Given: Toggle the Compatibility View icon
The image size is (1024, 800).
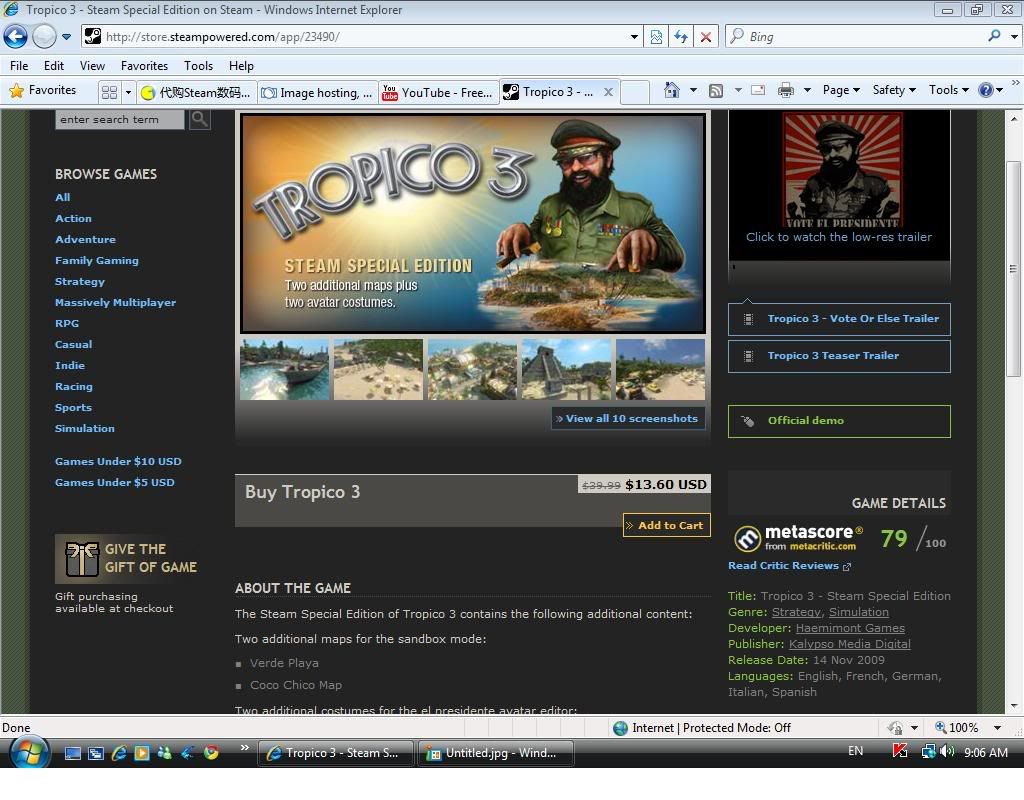Looking at the screenshot, I should tap(656, 37).
